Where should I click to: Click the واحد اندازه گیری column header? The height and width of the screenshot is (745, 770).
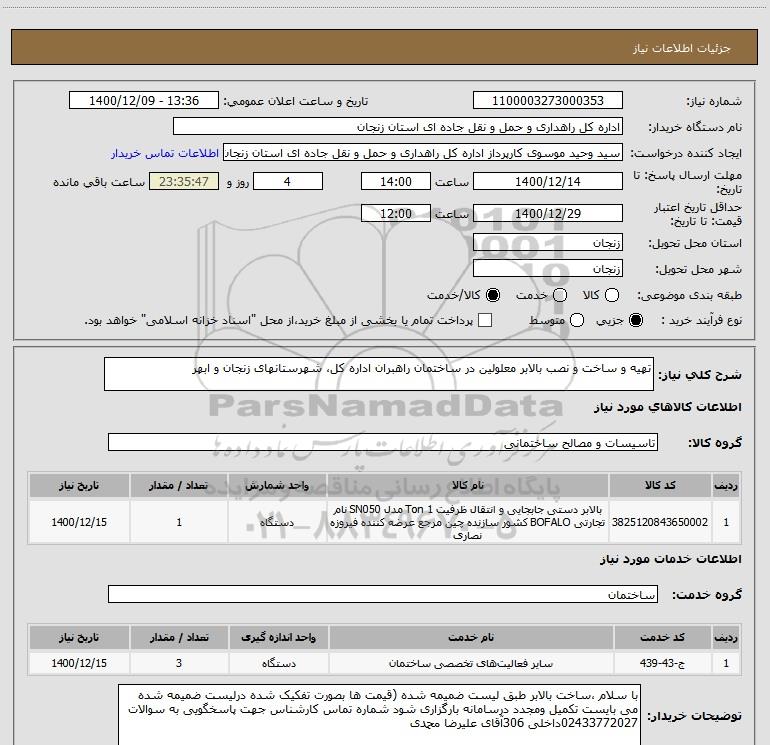(278, 637)
